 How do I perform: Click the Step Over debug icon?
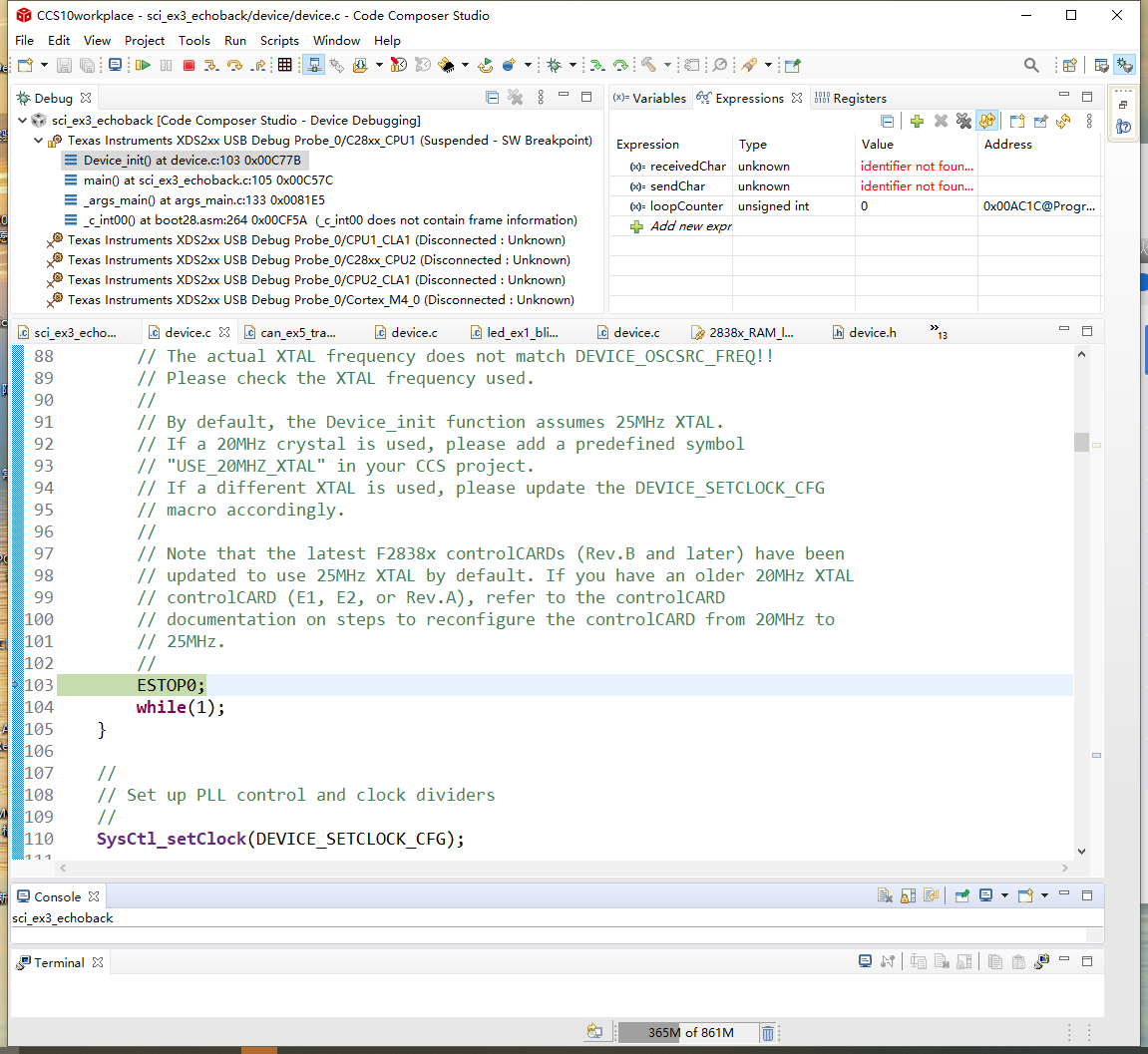pos(235,66)
